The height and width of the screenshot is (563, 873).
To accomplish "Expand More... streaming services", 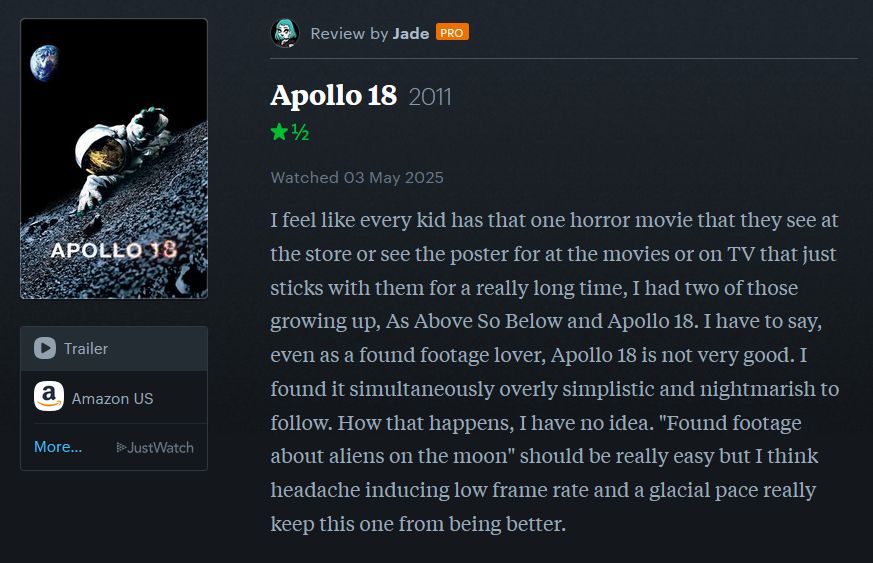I will click(58, 447).
